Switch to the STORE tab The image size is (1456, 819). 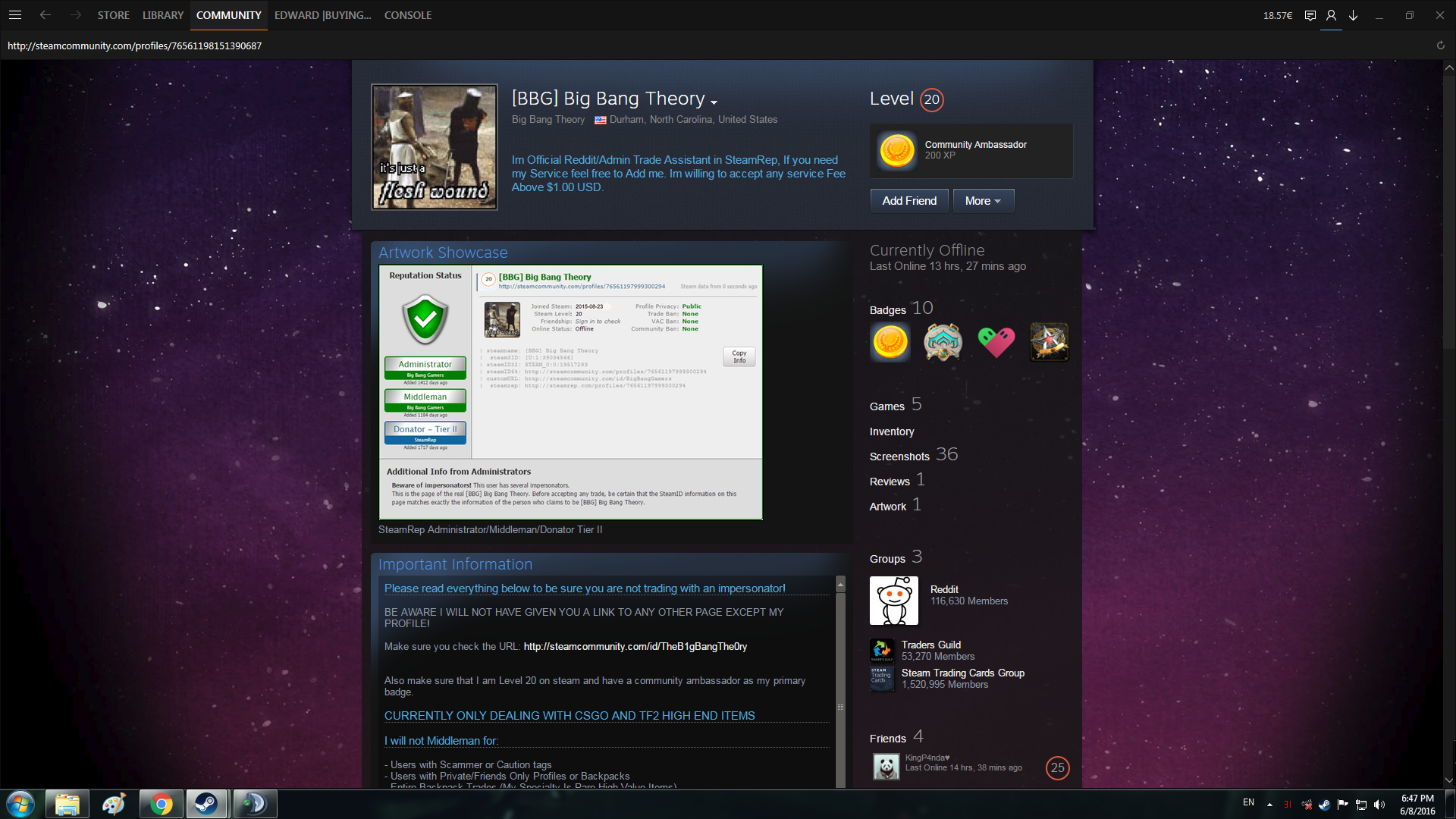(x=113, y=15)
